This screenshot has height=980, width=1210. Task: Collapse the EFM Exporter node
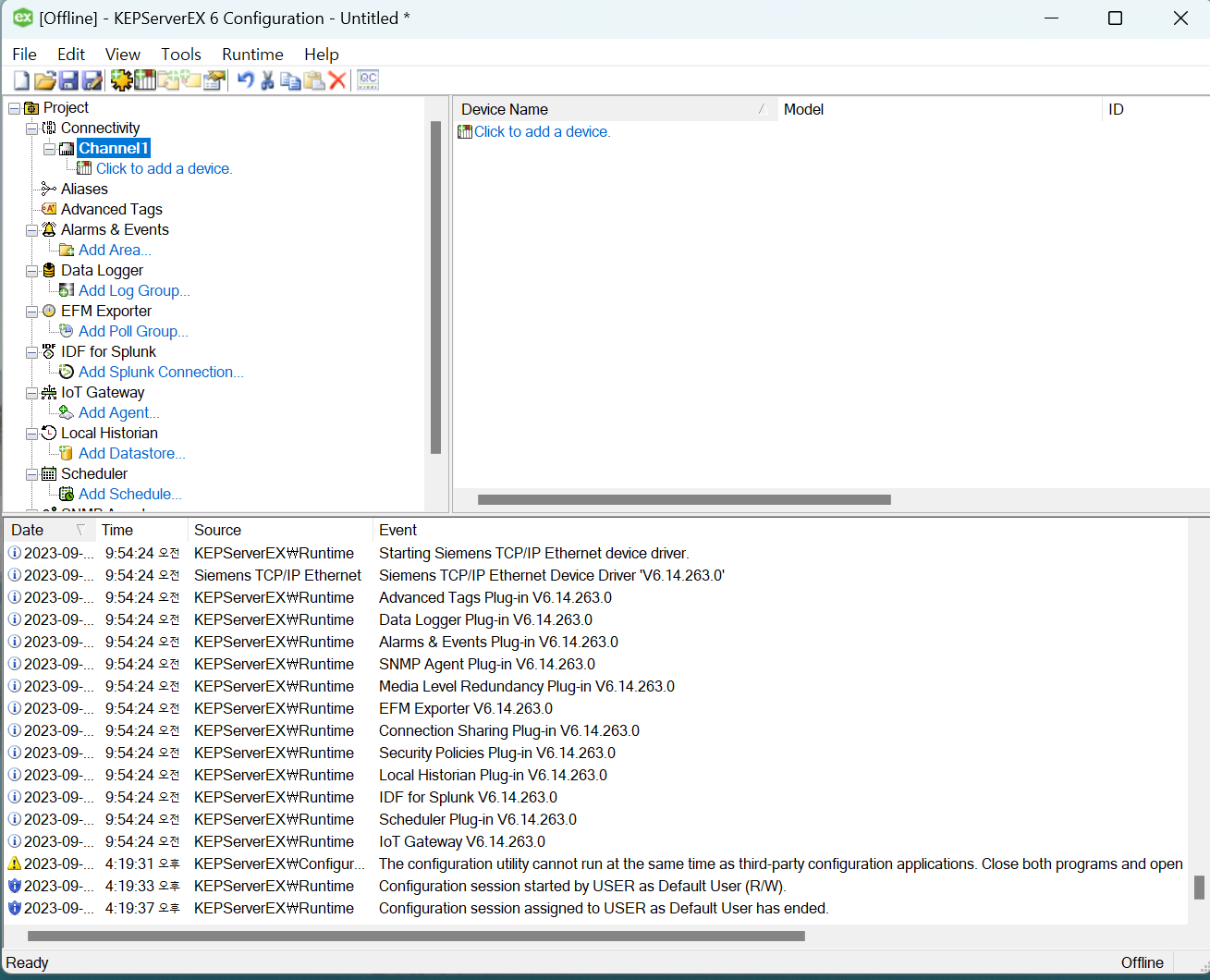(x=32, y=312)
